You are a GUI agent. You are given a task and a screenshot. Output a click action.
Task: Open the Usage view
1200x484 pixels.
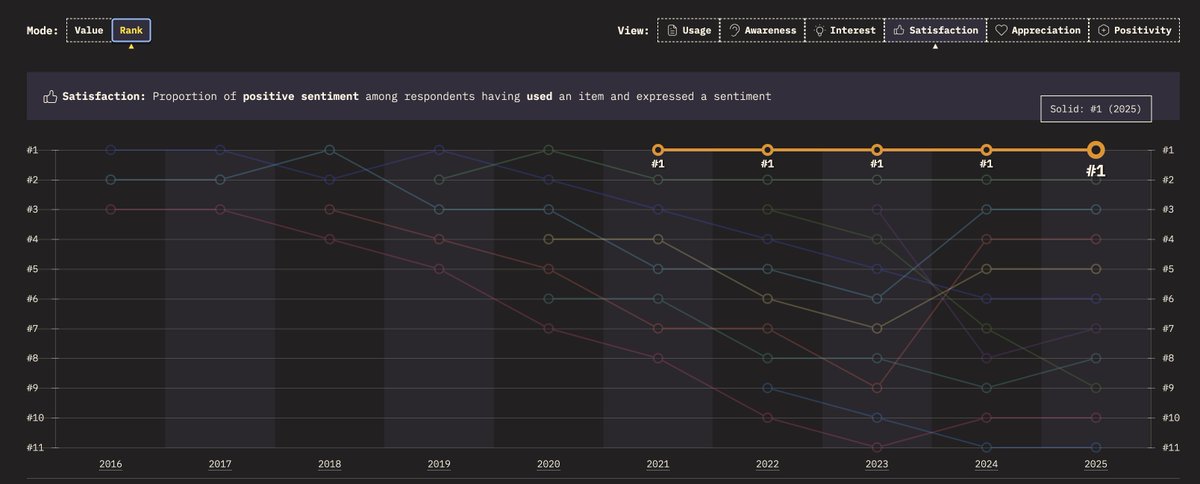coord(688,30)
